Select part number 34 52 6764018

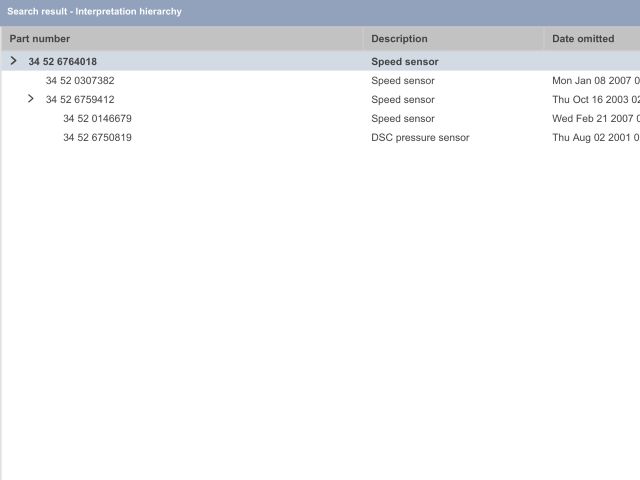[x=62, y=62]
